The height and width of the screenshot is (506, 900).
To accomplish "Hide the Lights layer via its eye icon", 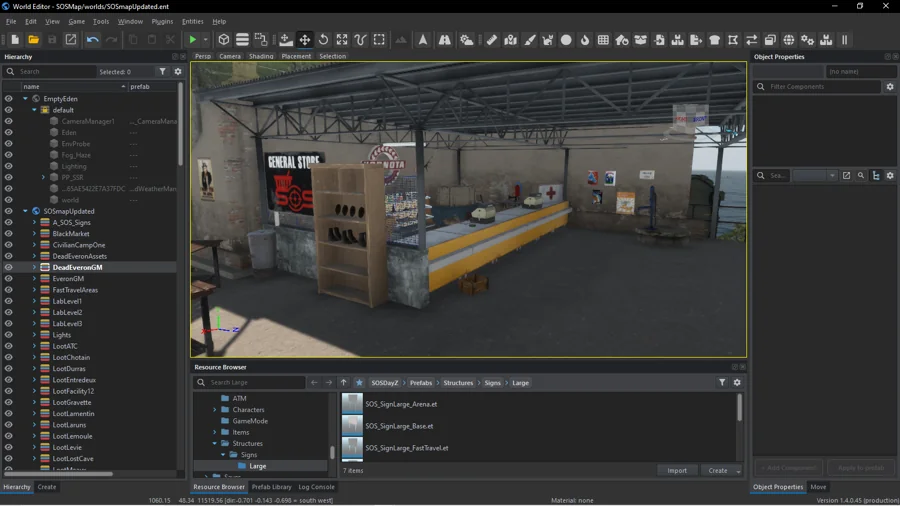I will [x=9, y=335].
